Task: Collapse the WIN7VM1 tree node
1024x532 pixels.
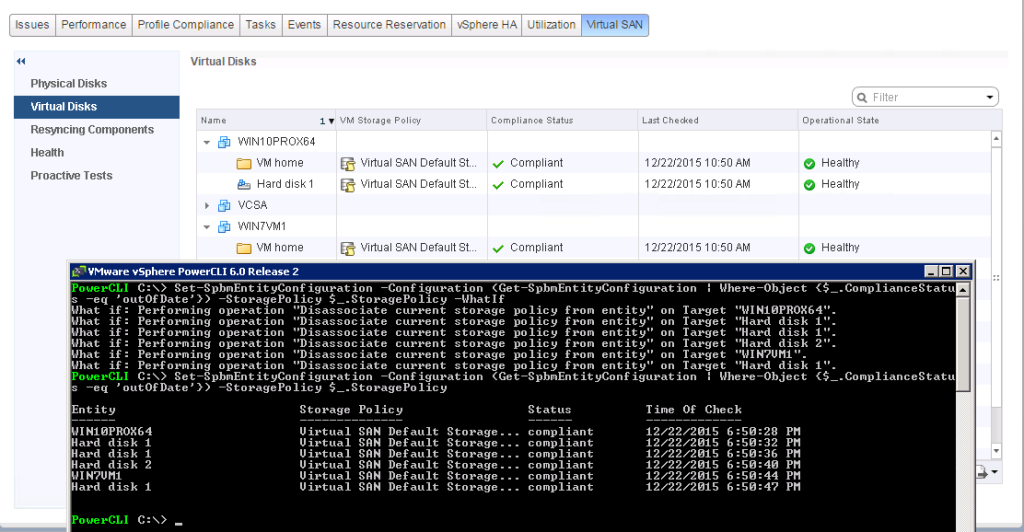Action: point(207,226)
